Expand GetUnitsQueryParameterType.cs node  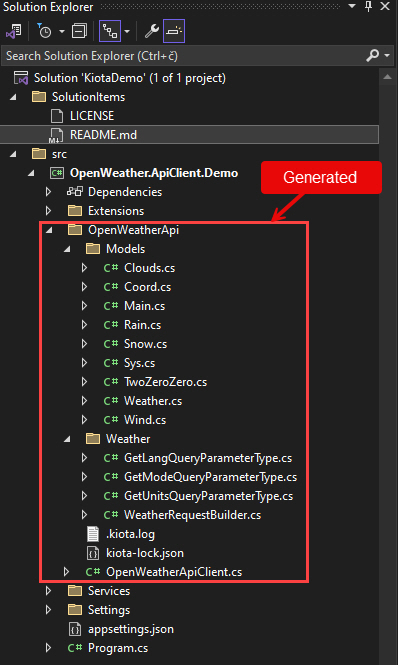84,496
